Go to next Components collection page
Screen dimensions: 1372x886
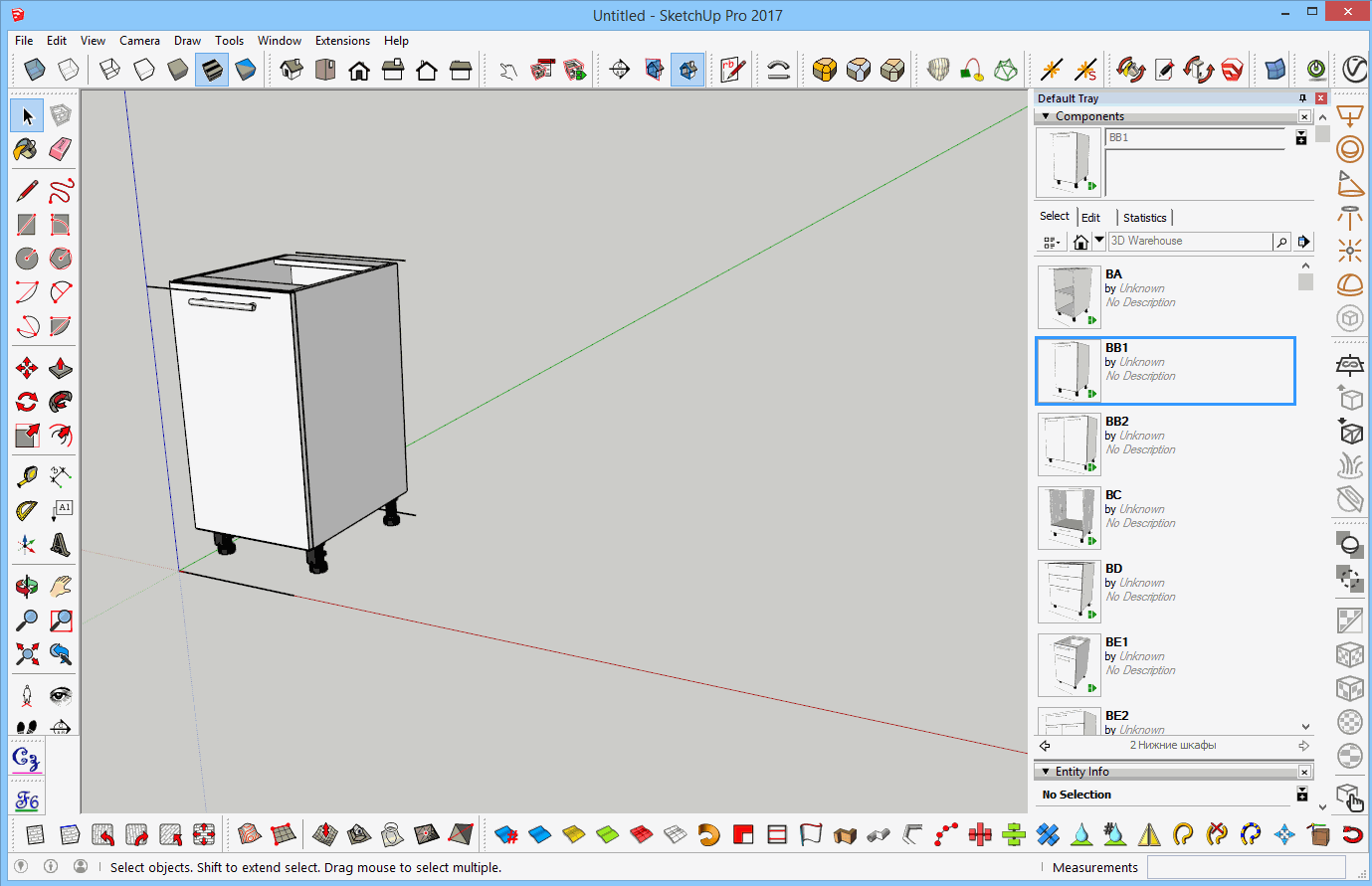click(x=1303, y=744)
